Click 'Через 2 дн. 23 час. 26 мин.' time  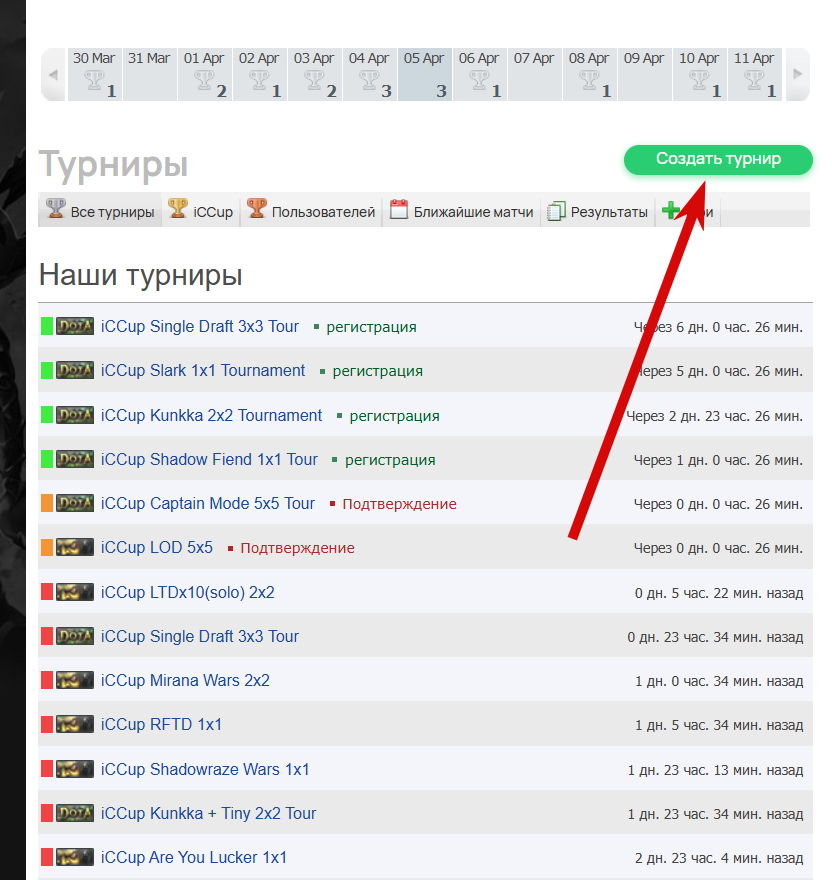tap(714, 416)
